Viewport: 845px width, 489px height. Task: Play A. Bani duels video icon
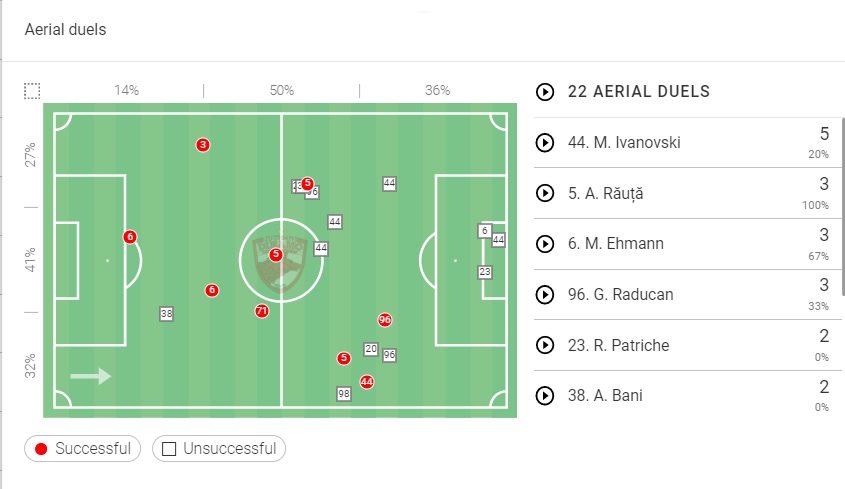(545, 396)
